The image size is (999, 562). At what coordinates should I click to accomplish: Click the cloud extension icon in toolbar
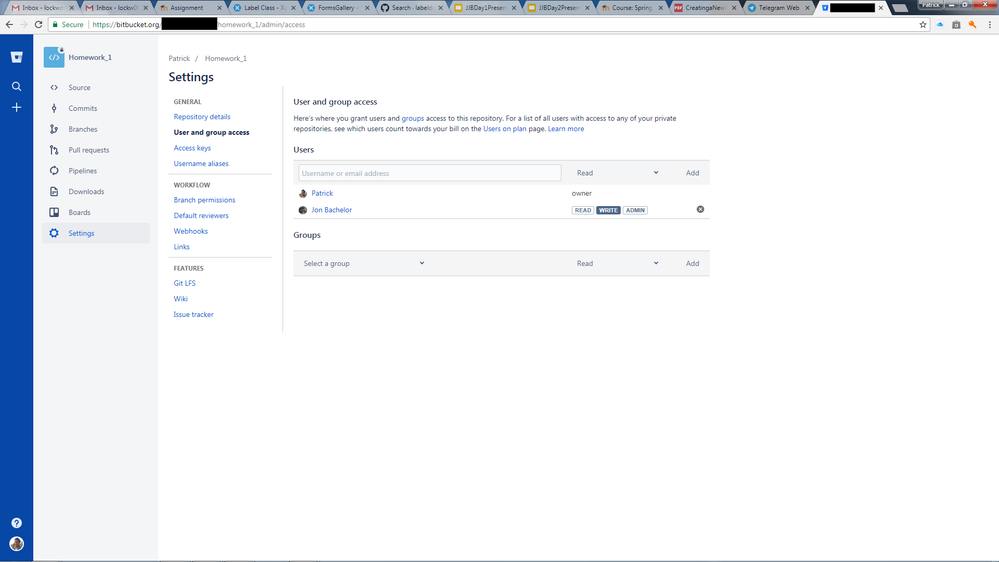(940, 24)
